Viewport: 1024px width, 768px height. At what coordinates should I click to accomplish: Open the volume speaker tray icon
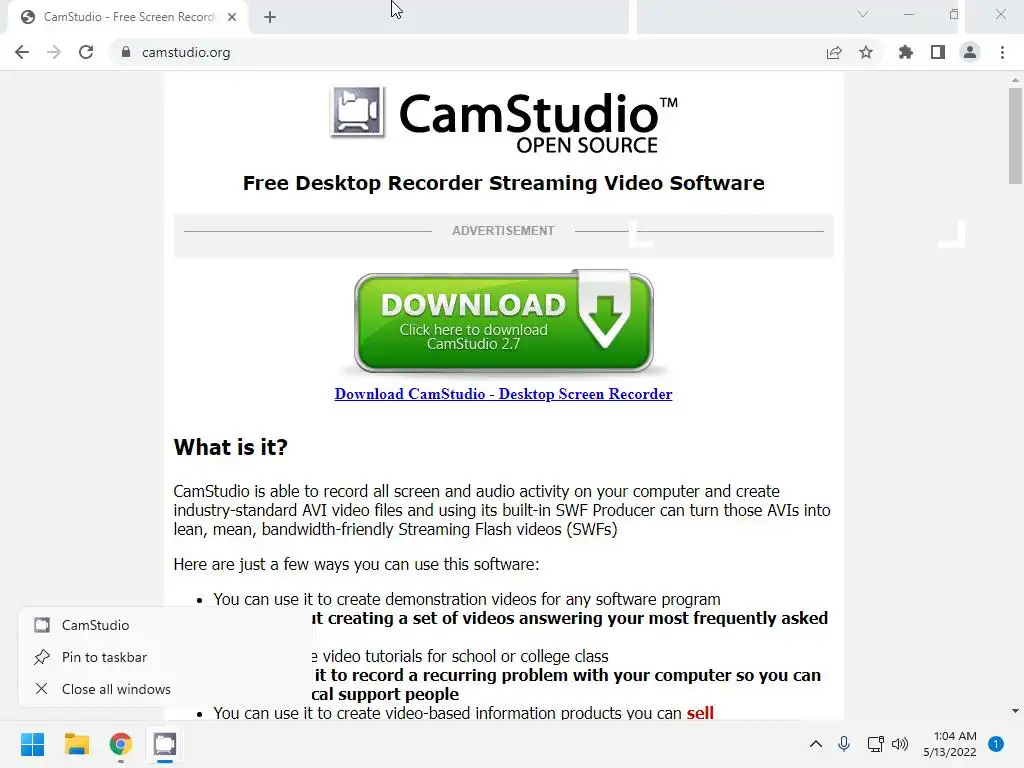[x=900, y=744]
